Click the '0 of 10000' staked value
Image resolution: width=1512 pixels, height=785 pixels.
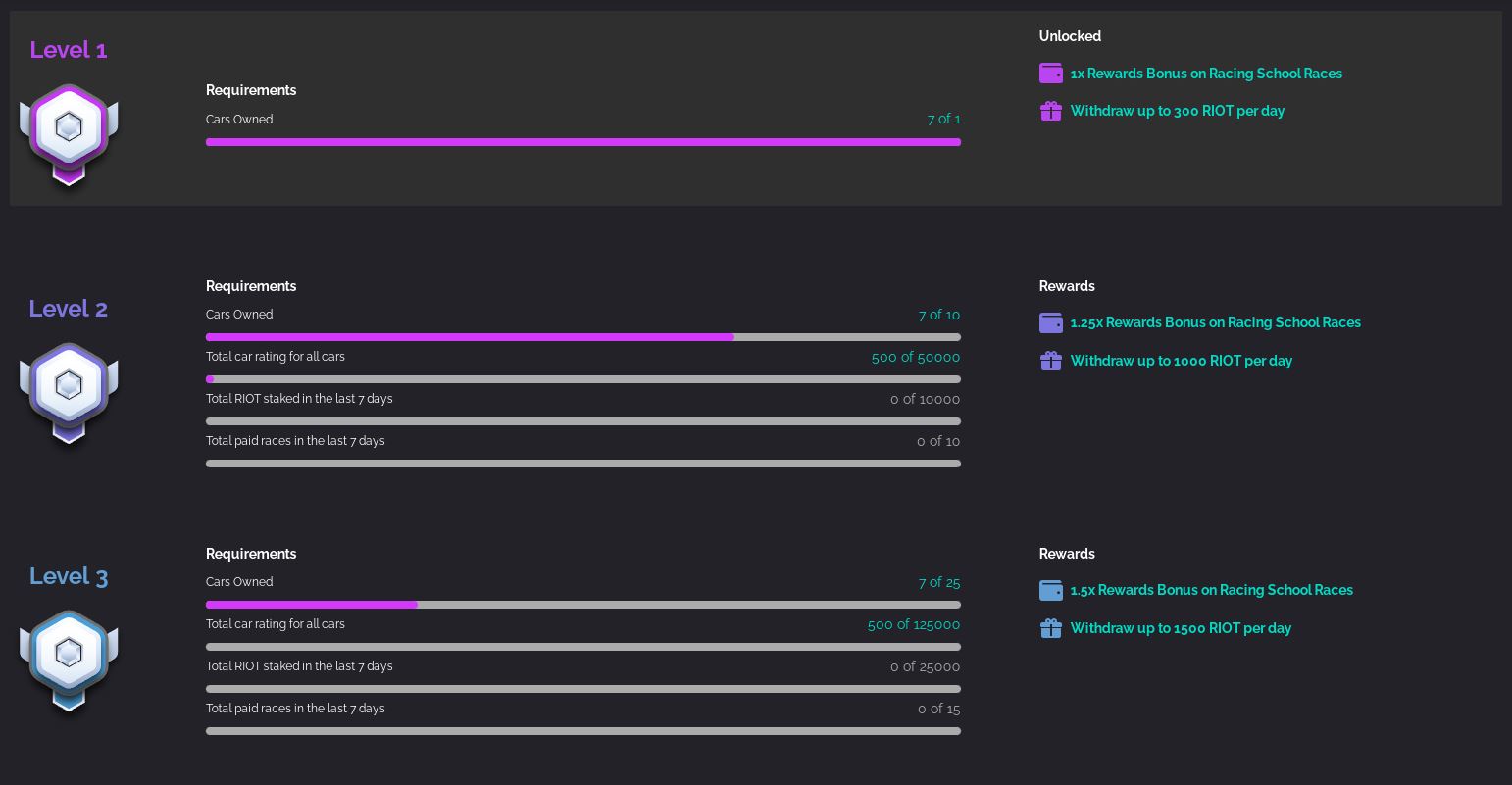point(925,399)
